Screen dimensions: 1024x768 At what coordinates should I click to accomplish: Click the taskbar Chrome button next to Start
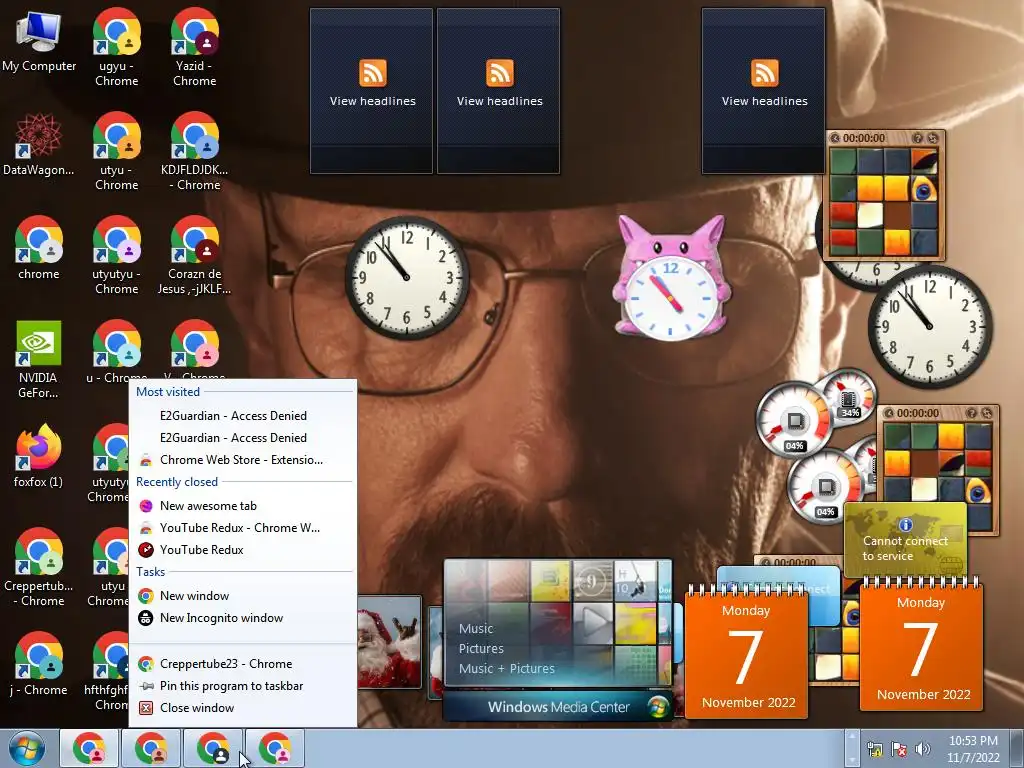pos(89,748)
